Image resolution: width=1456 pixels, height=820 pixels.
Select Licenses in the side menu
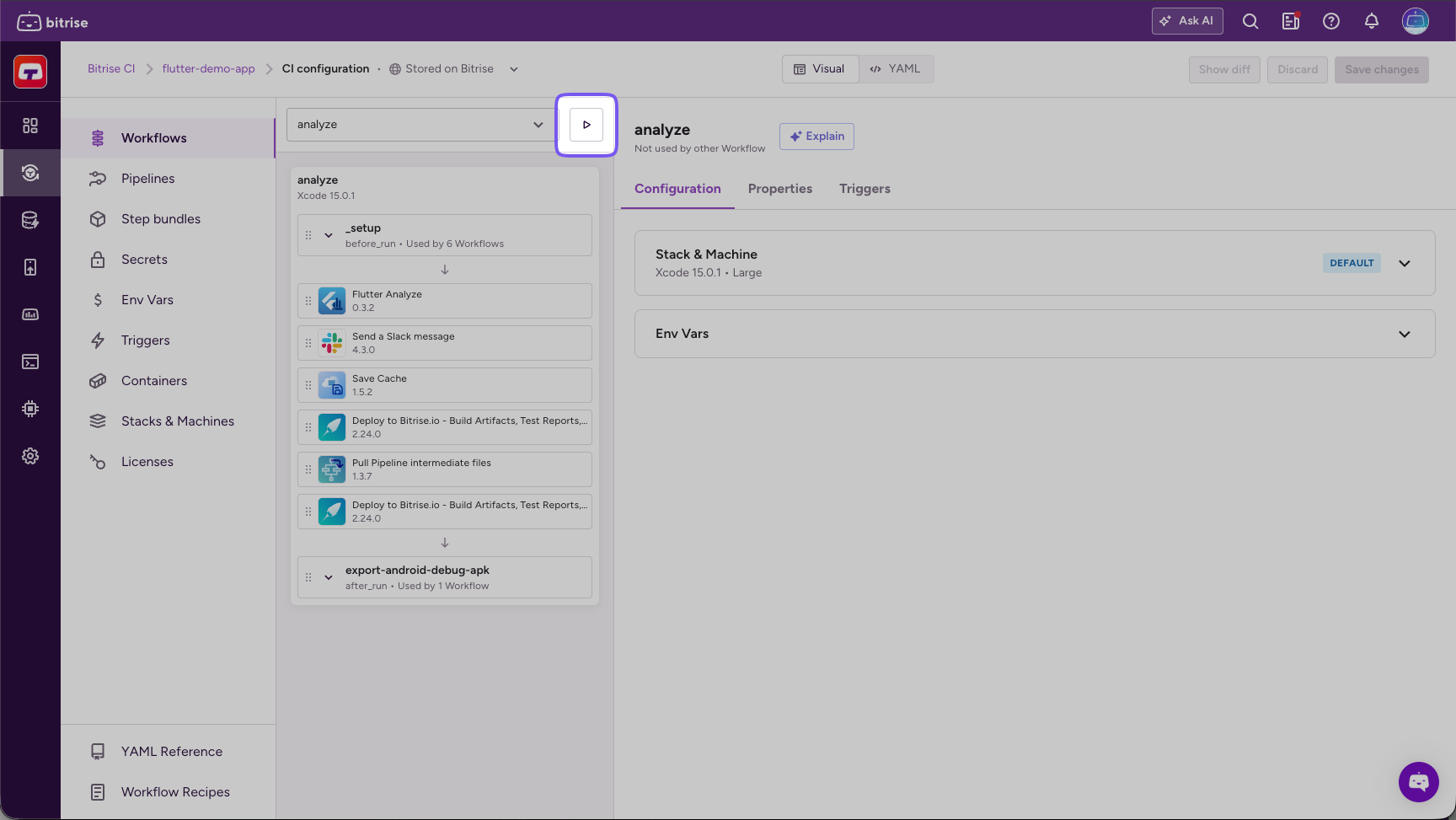click(x=169, y=462)
